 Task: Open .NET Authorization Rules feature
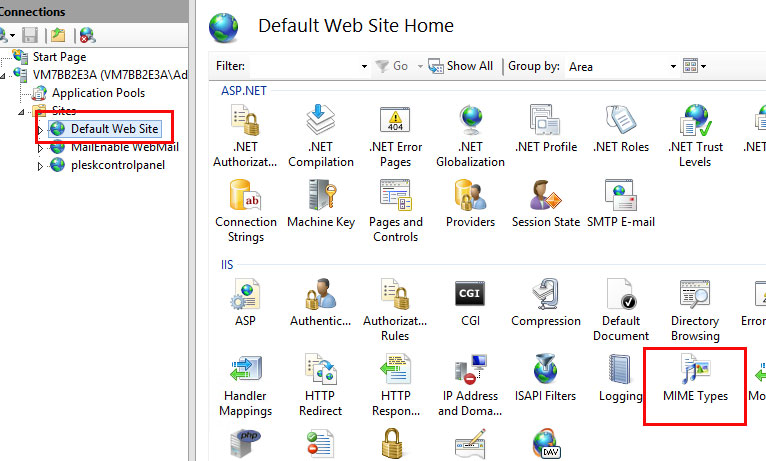[x=245, y=136]
